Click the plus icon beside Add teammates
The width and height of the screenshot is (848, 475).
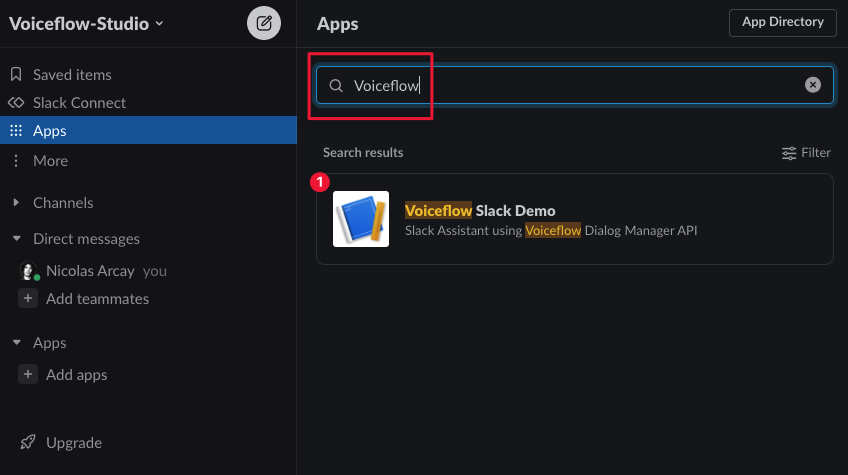(28, 298)
